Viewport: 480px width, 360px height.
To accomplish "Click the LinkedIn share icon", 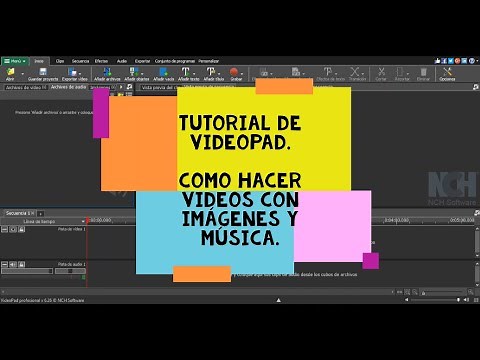I will [464, 61].
